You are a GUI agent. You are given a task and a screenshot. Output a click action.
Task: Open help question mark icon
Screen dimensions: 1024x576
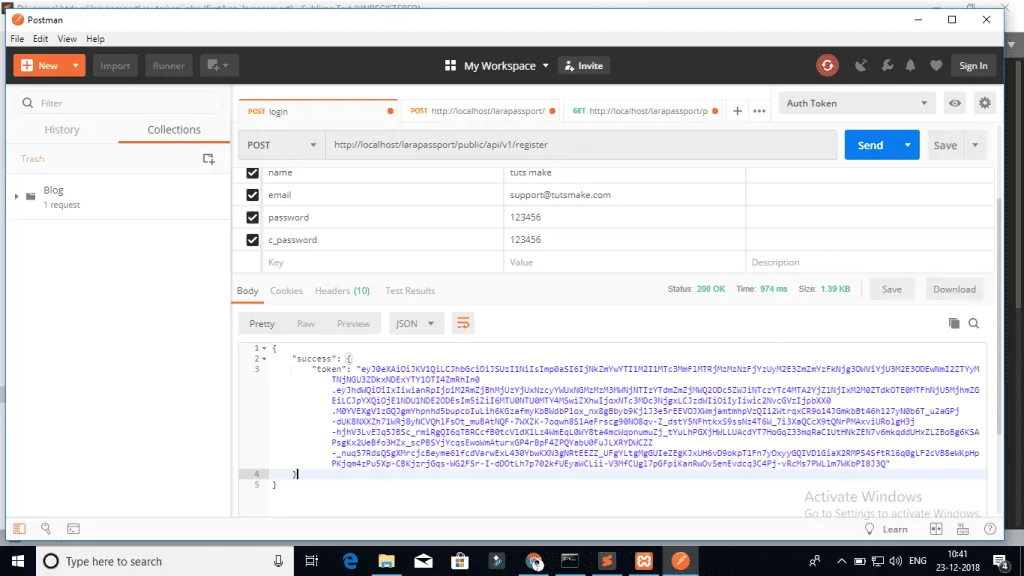(x=990, y=529)
